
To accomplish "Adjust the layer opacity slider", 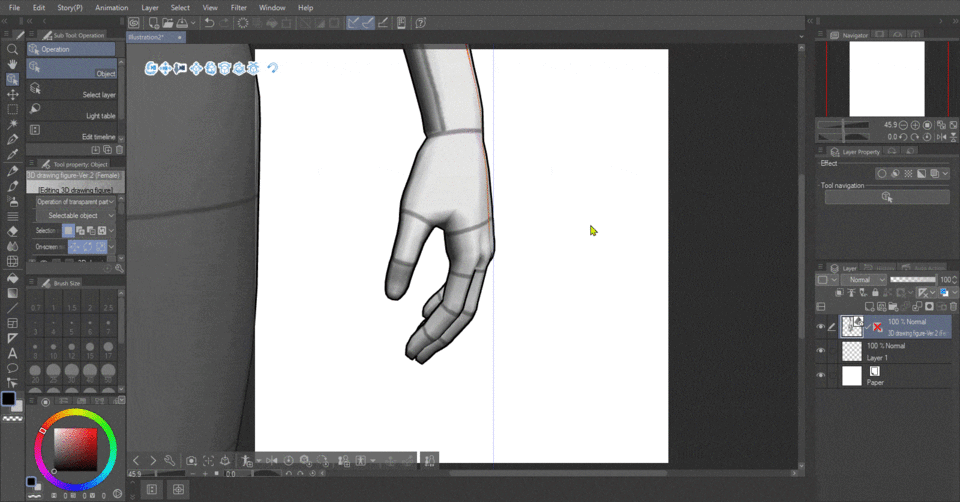I will coord(913,280).
